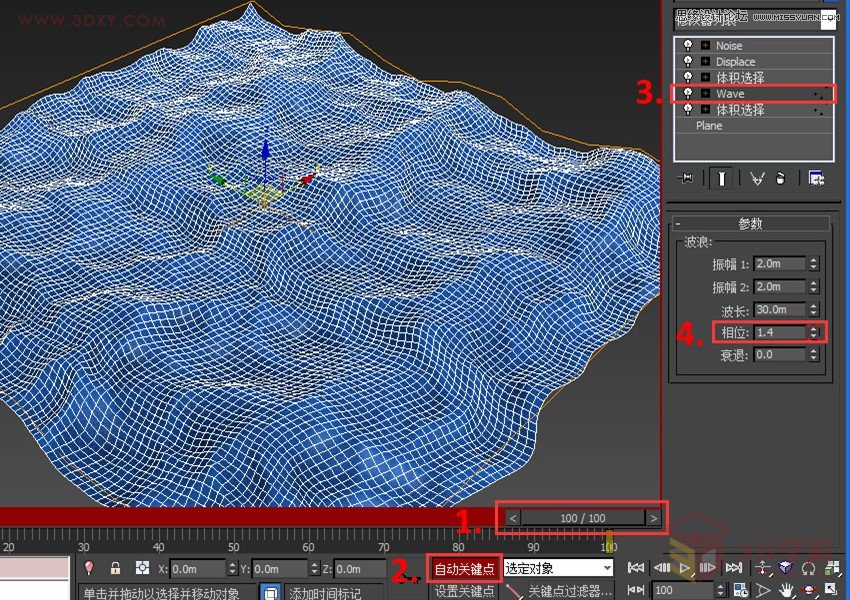Select 体积选择 row below Wave
Screen dimensions: 850x600
tap(754, 109)
